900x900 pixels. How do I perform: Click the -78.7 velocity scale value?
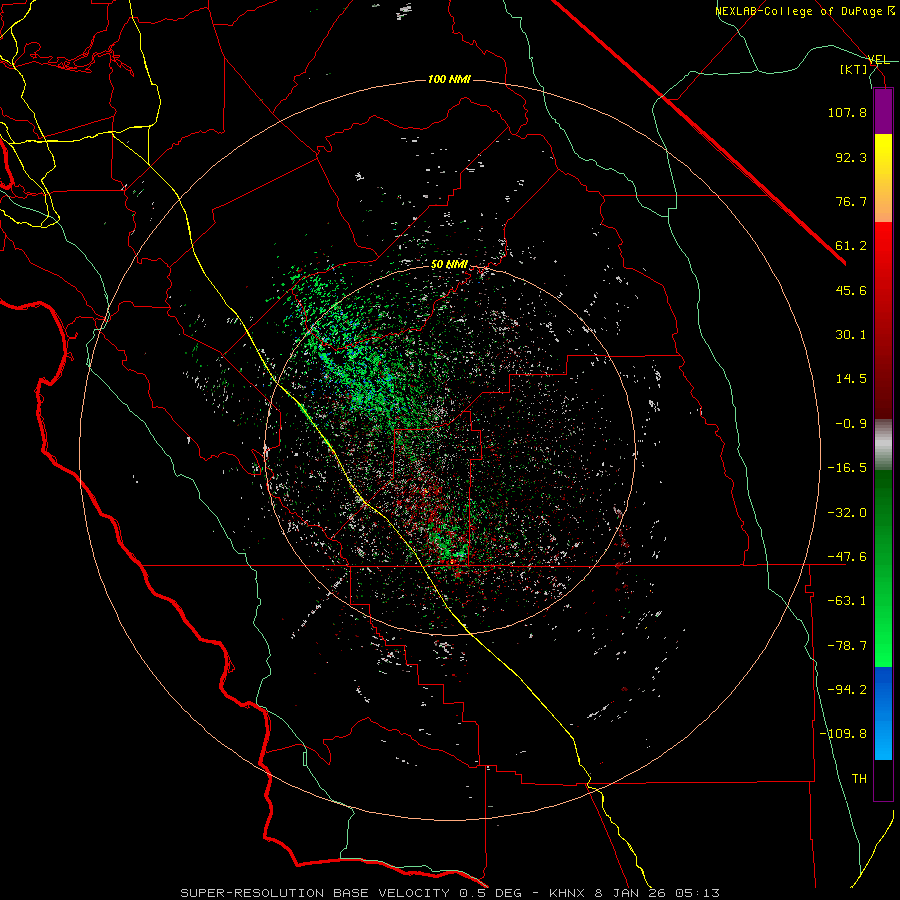coord(847,646)
